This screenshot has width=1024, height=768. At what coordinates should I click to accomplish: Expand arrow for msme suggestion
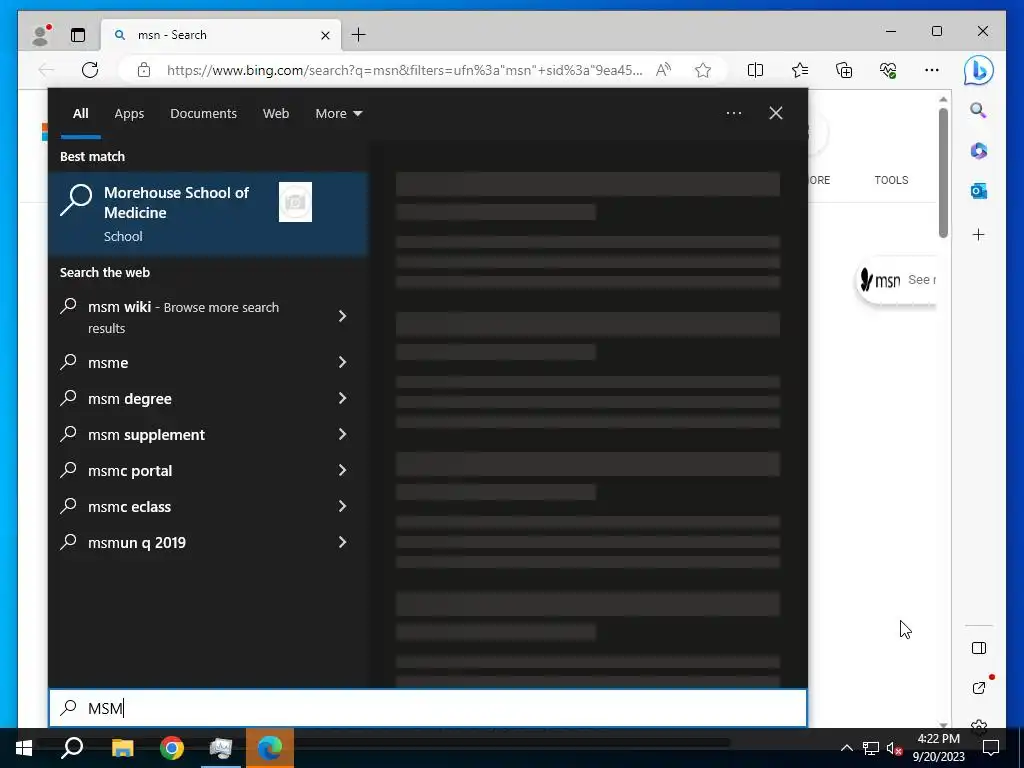(342, 362)
